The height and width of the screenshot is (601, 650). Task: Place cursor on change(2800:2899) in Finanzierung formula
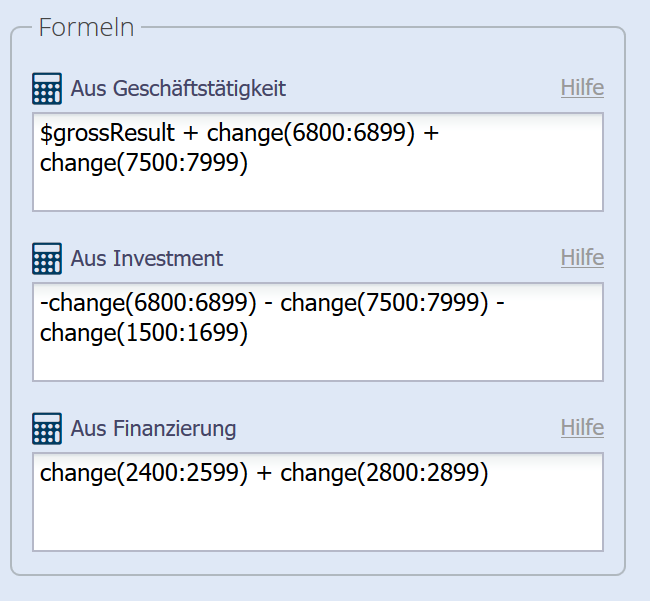(x=384, y=474)
